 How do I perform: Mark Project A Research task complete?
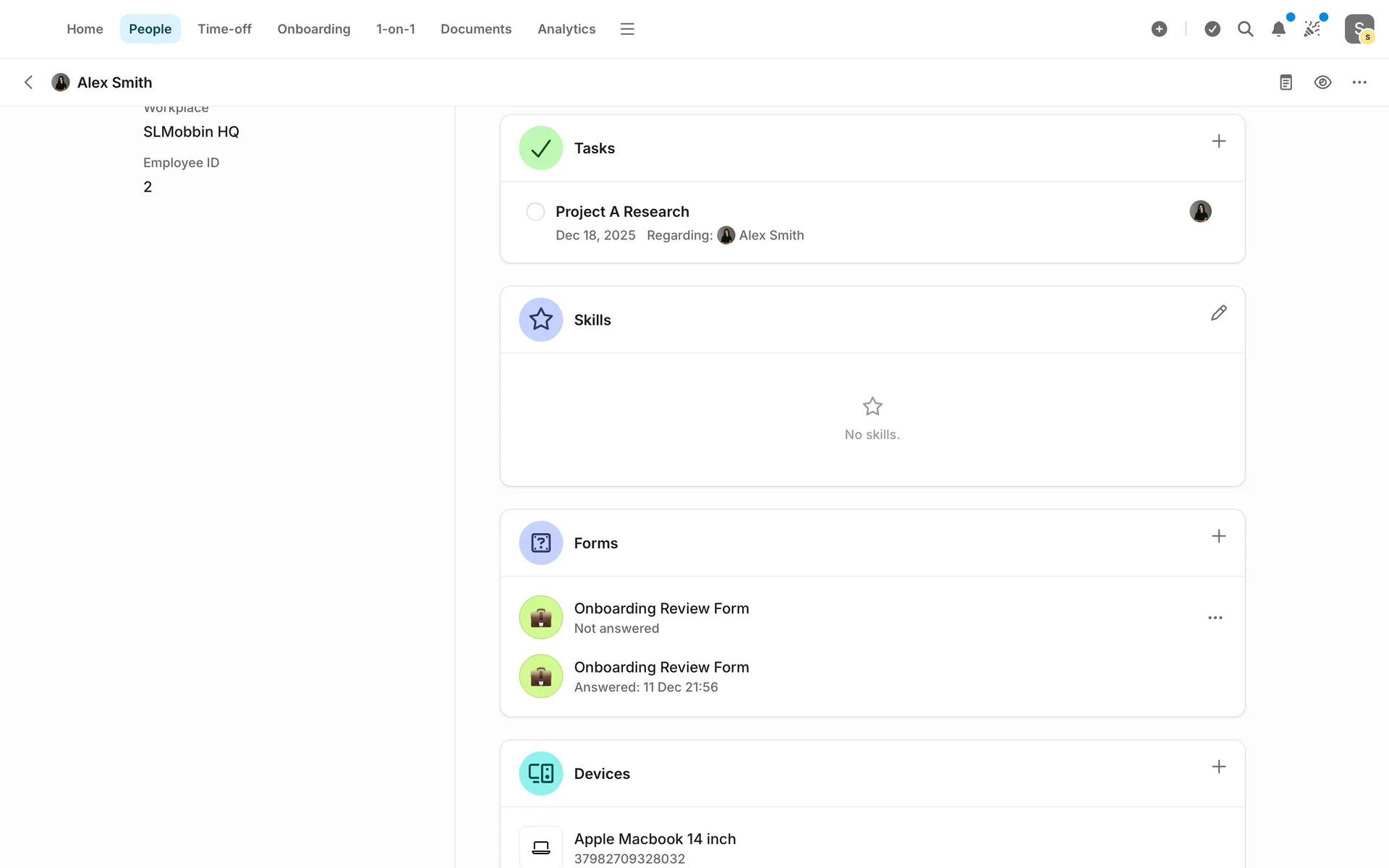pyautogui.click(x=535, y=212)
